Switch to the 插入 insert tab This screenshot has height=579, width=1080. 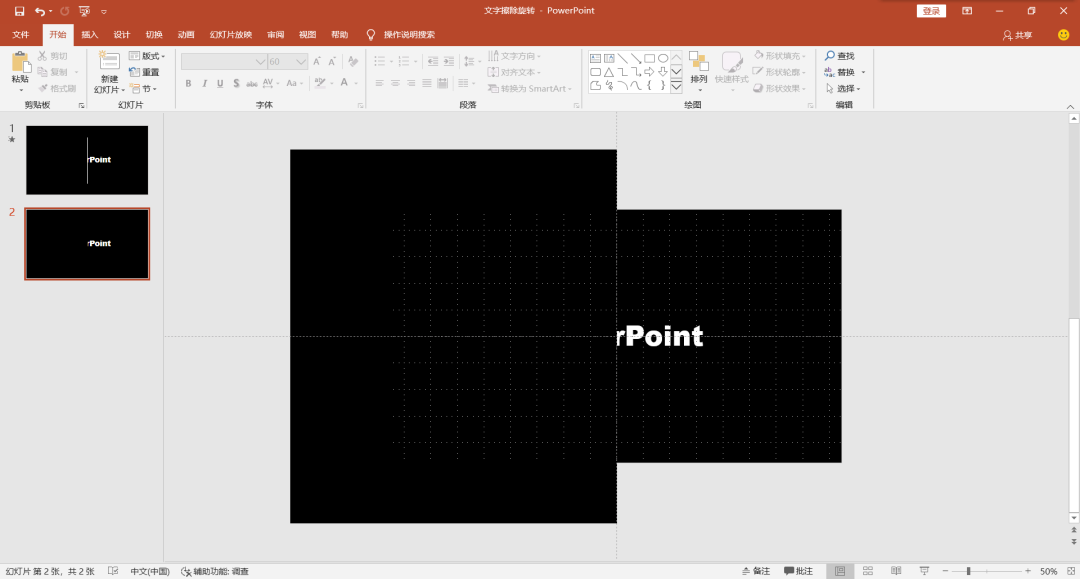90,35
